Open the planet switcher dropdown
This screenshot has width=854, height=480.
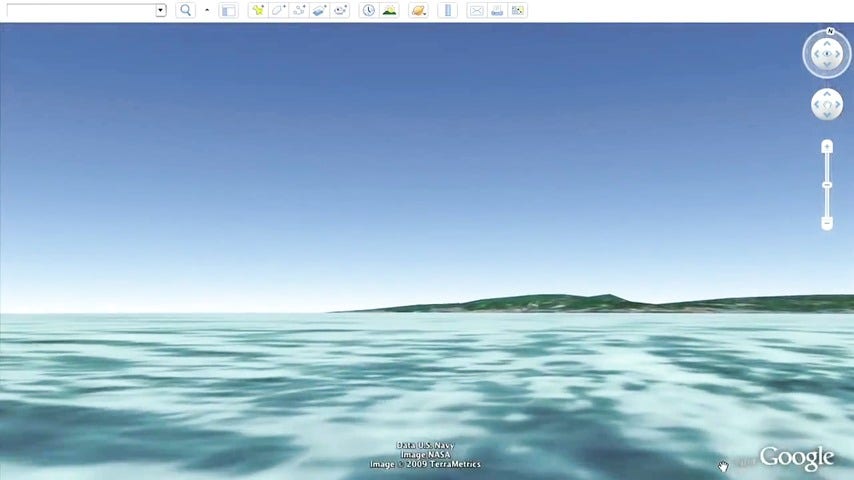coord(418,10)
